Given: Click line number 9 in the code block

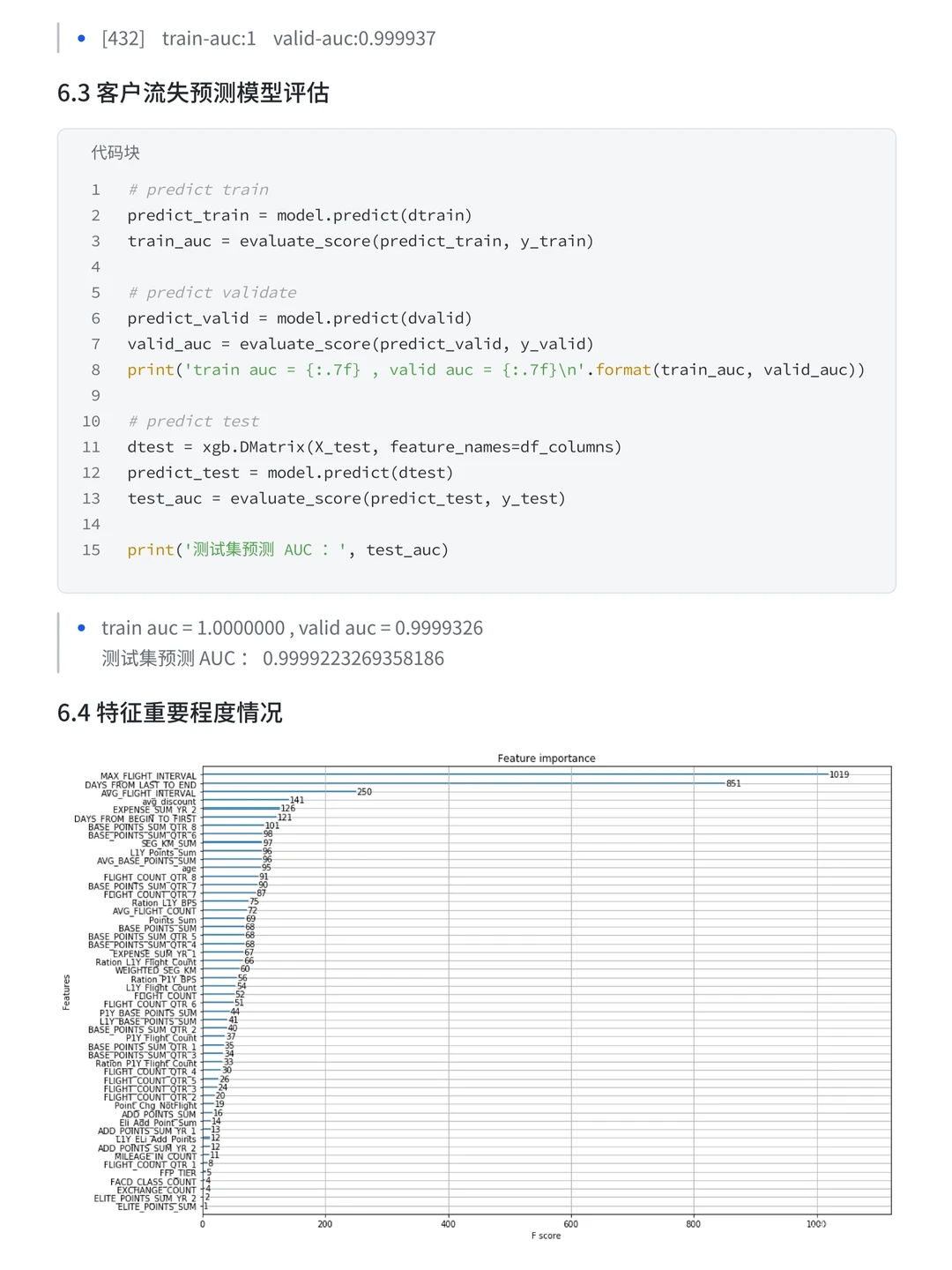Looking at the screenshot, I should tap(95, 396).
